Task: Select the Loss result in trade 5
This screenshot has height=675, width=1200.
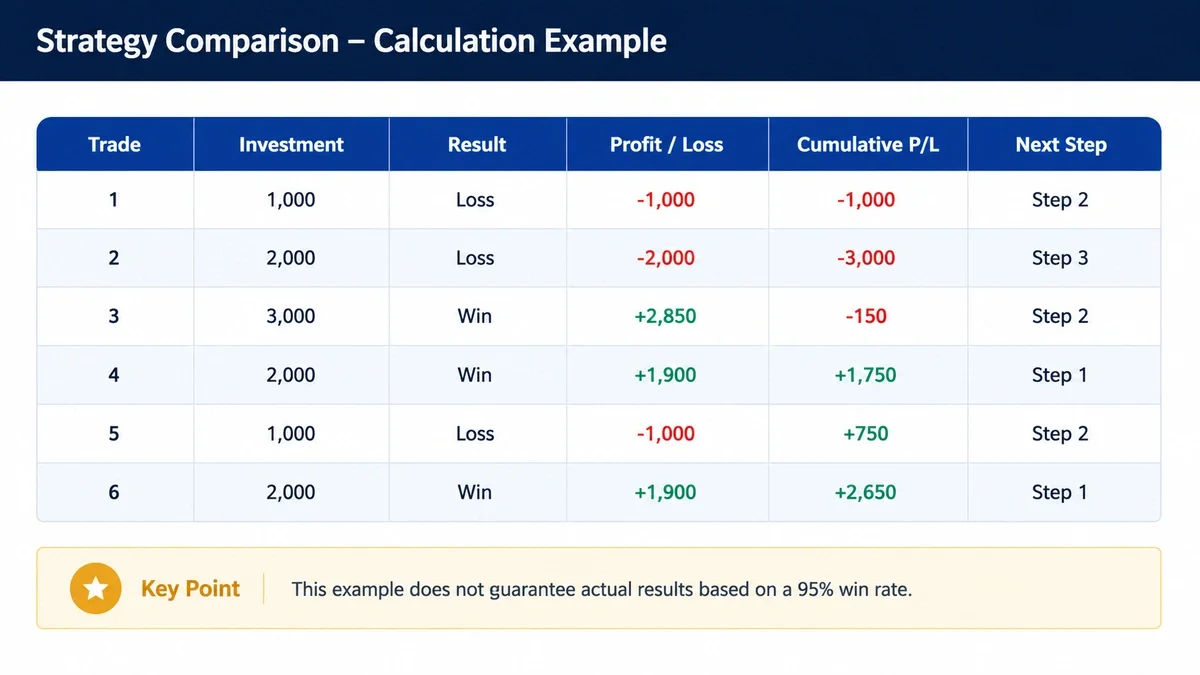Action: tap(475, 433)
